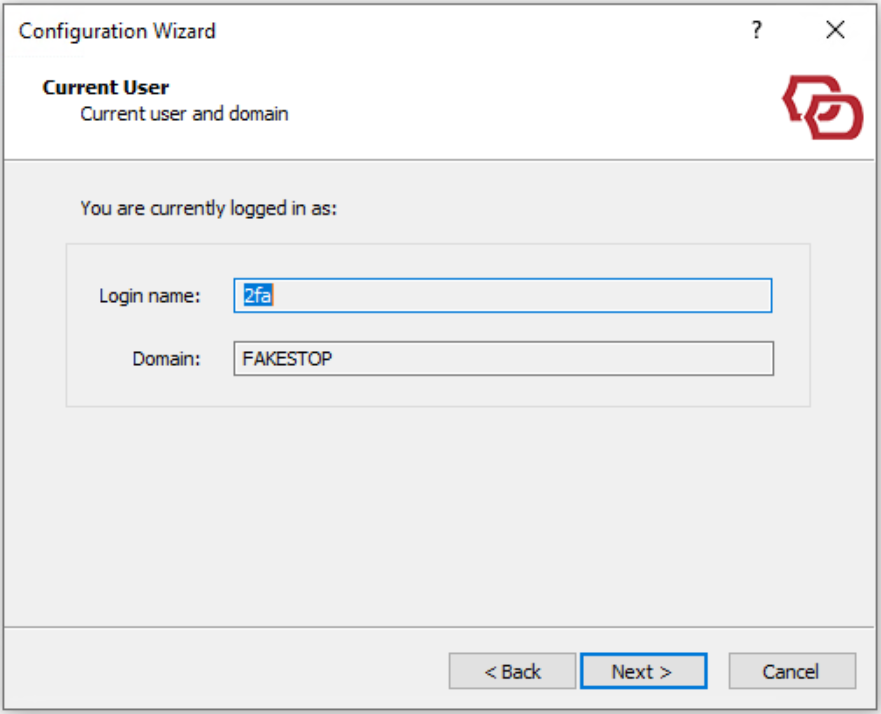Close the Configuration Wizard window
The image size is (881, 714).
coord(836,30)
